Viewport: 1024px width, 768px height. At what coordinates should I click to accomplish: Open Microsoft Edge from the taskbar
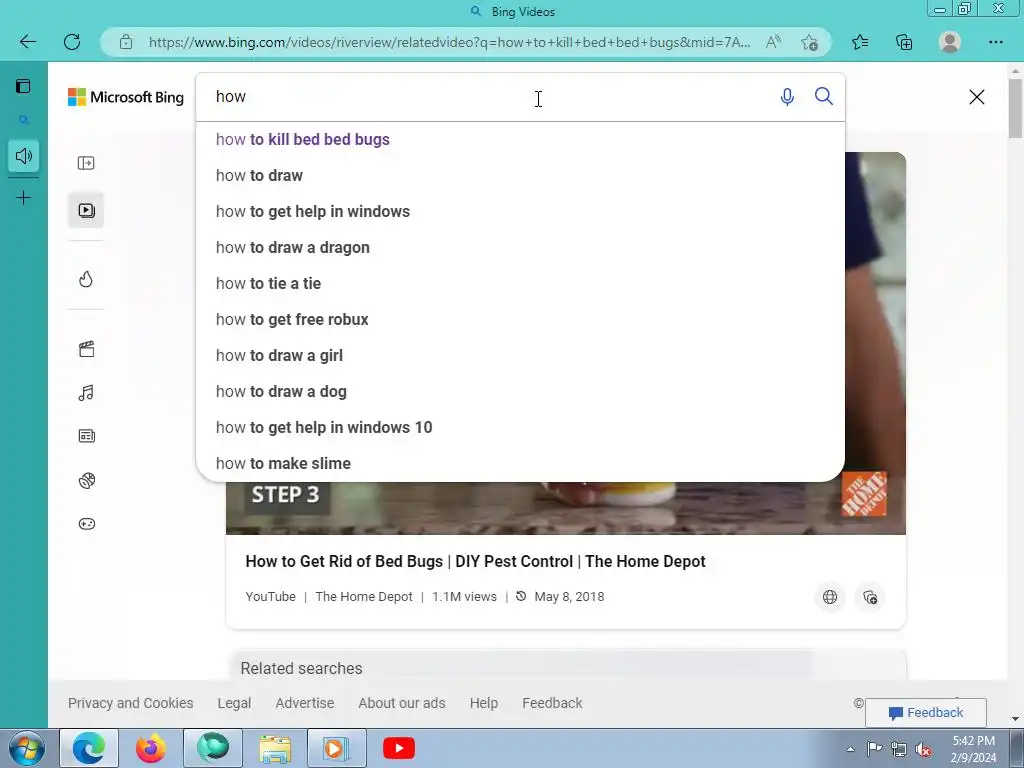[89, 748]
